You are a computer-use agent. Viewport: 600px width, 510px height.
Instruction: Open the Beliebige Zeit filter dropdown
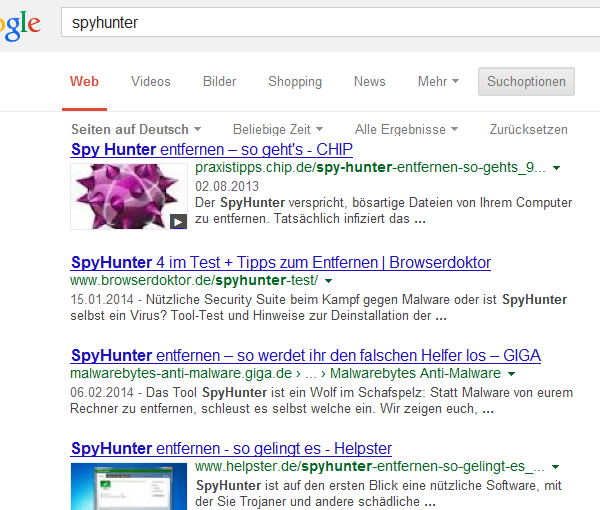click(x=278, y=129)
